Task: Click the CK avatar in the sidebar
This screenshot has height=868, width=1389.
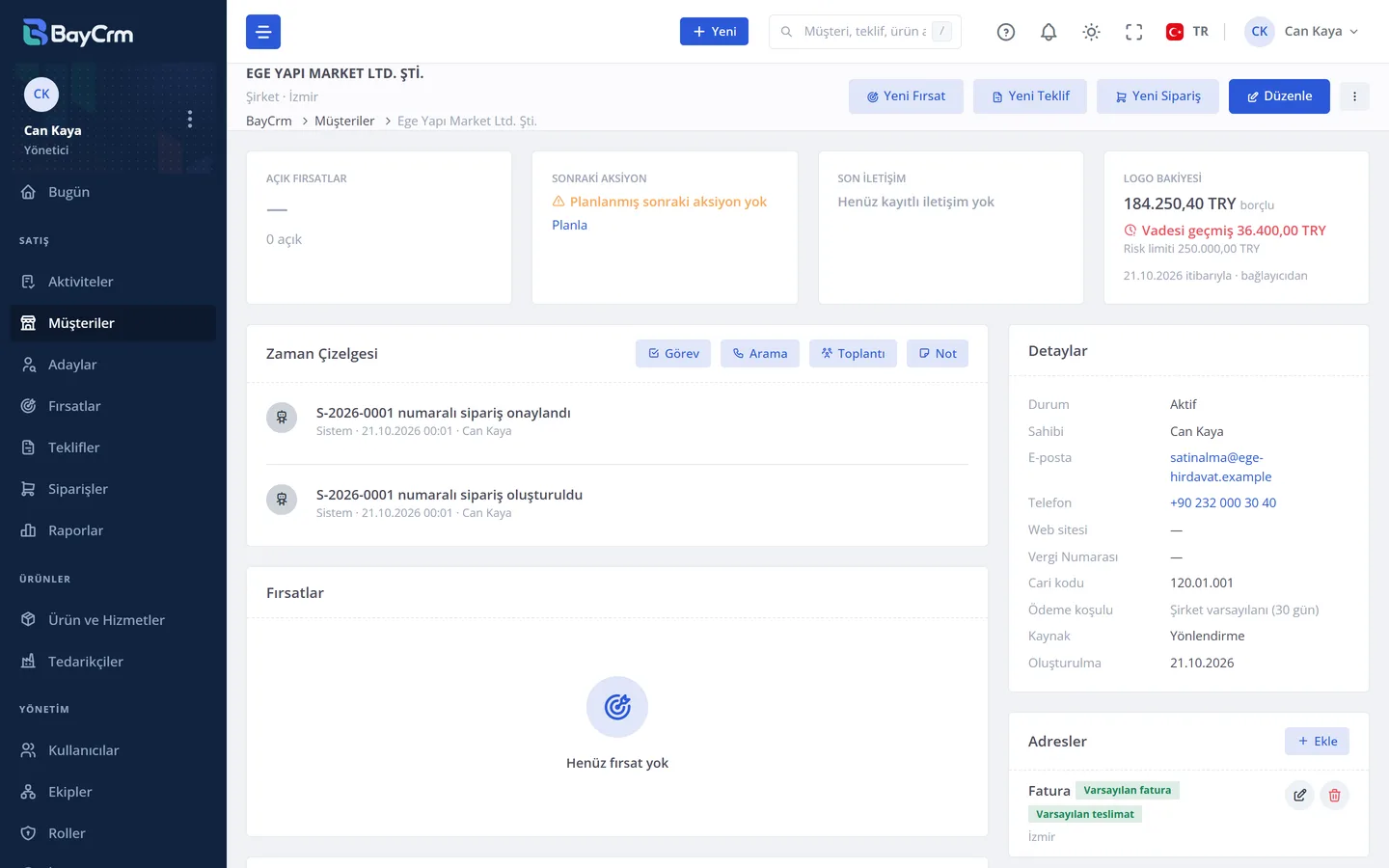Action: (x=41, y=95)
